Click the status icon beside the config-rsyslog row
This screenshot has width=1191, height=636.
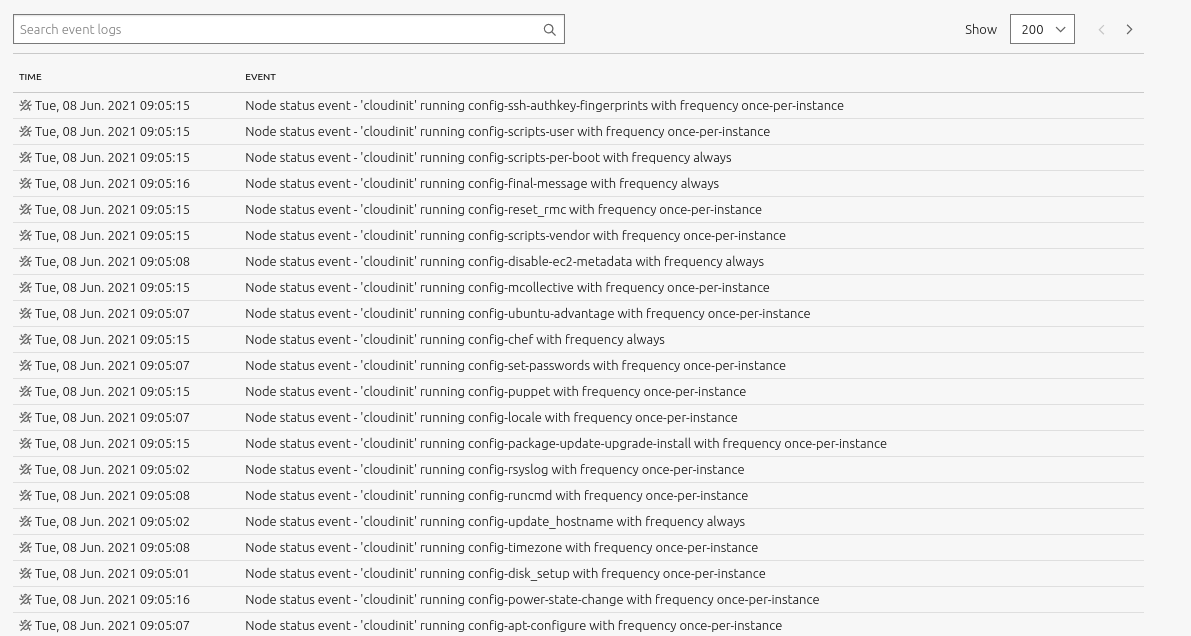26,469
